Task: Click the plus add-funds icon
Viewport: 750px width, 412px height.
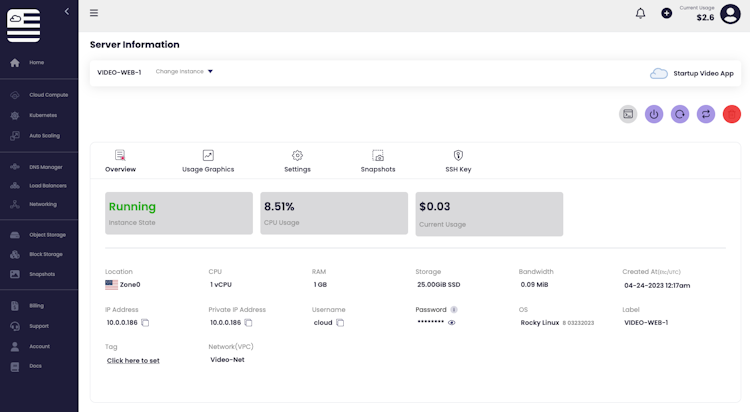Action: (x=667, y=13)
